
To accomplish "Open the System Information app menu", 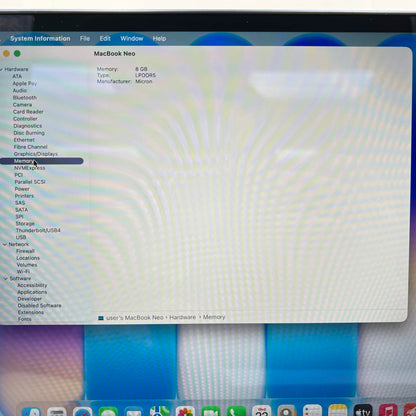I will pyautogui.click(x=40, y=38).
